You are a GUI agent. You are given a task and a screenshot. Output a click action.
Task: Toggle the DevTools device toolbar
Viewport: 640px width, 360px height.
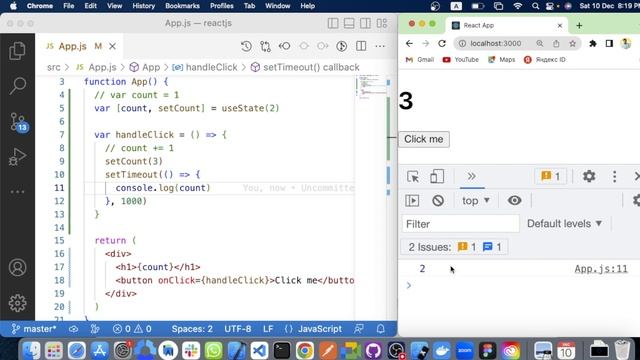pyautogui.click(x=437, y=177)
